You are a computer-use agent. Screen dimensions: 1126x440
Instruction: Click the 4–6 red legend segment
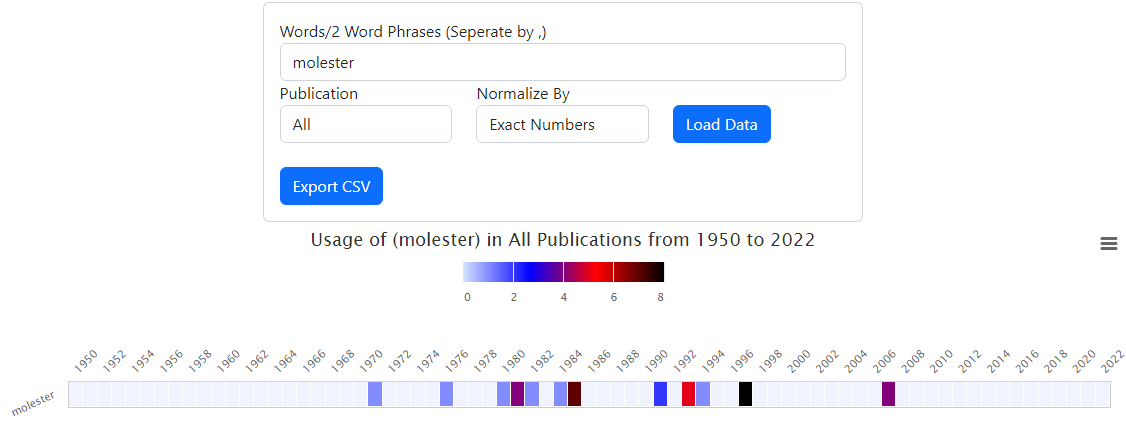click(x=589, y=272)
